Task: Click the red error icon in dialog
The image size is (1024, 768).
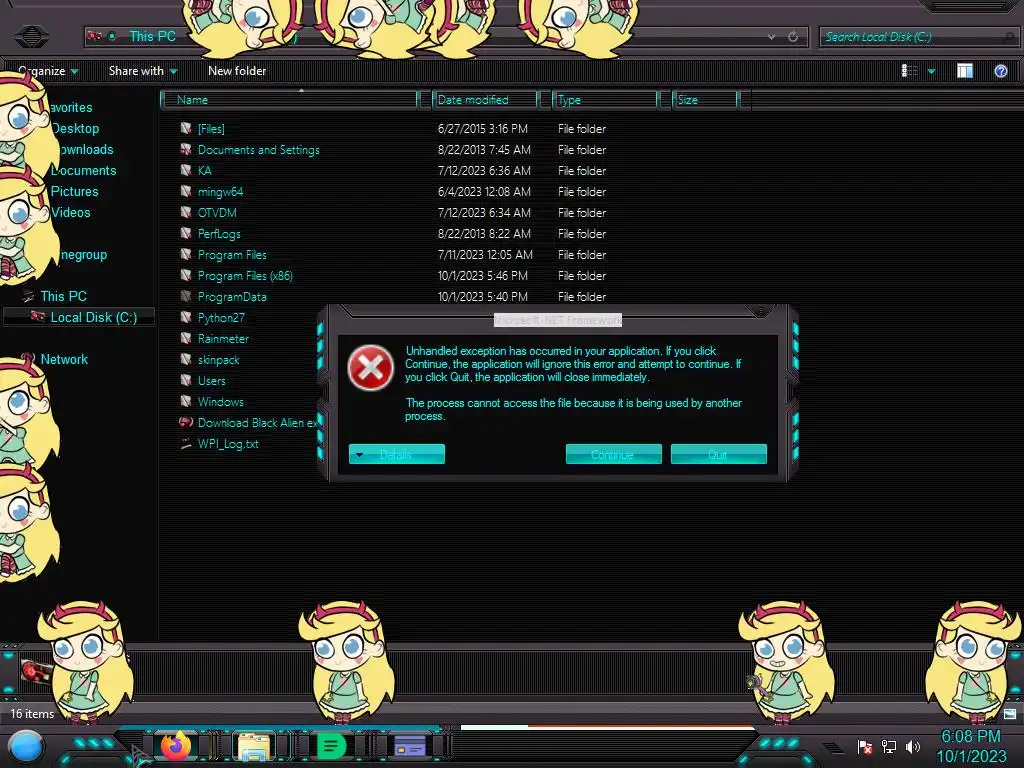Action: point(370,368)
